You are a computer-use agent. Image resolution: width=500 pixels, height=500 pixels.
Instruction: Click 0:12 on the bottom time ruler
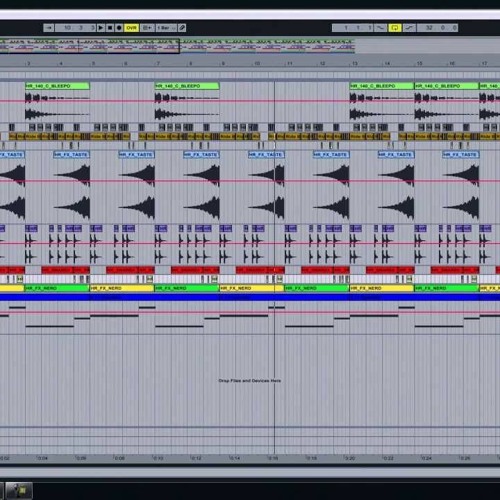196,458
